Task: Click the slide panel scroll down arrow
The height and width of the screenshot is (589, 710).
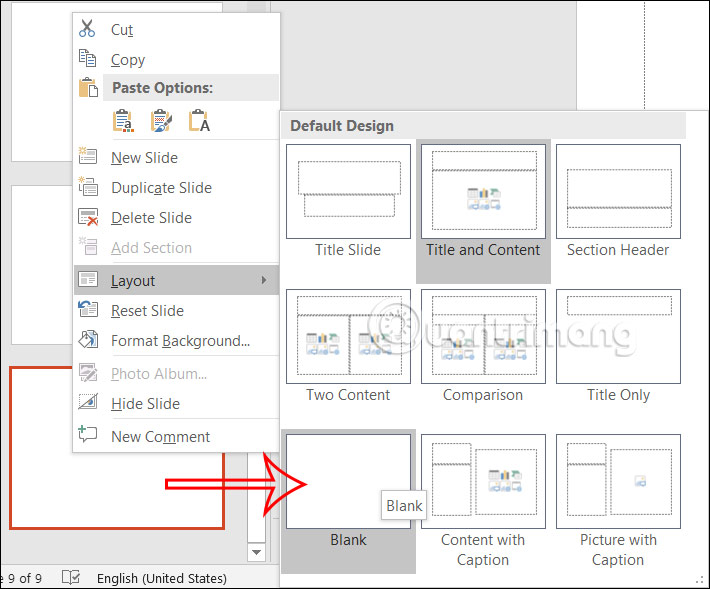Action: (256, 552)
